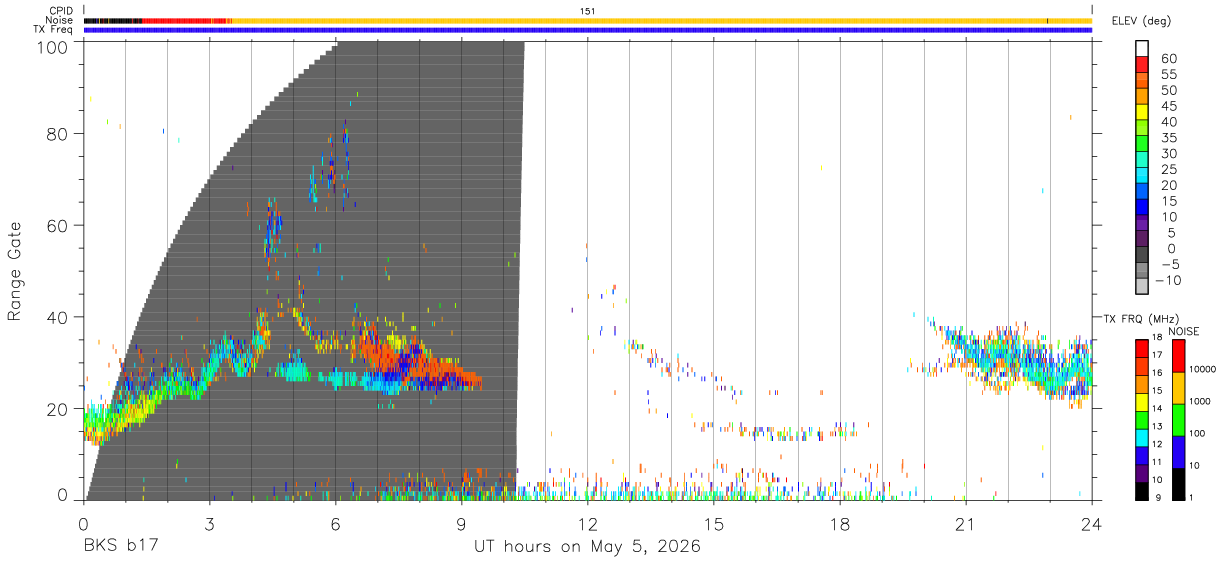Click the "TX Freq" row label
The height and width of the screenshot is (567, 1228).
pos(54,30)
